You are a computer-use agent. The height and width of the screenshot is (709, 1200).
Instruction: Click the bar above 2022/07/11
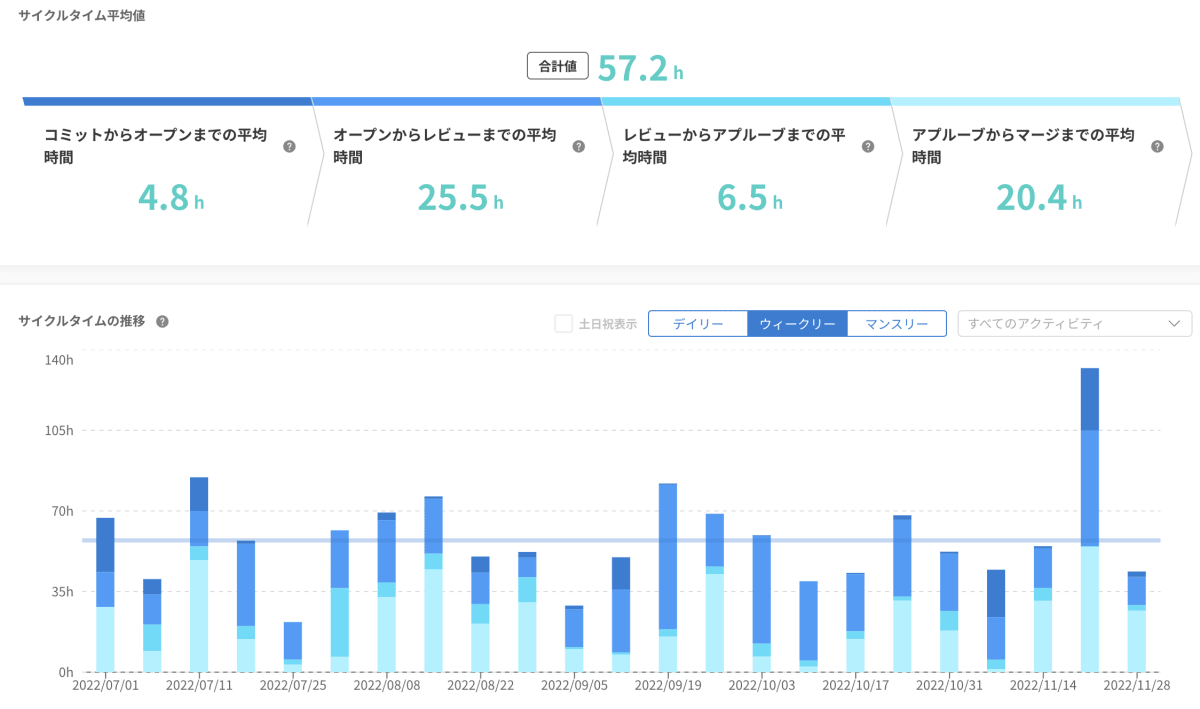coord(199,574)
